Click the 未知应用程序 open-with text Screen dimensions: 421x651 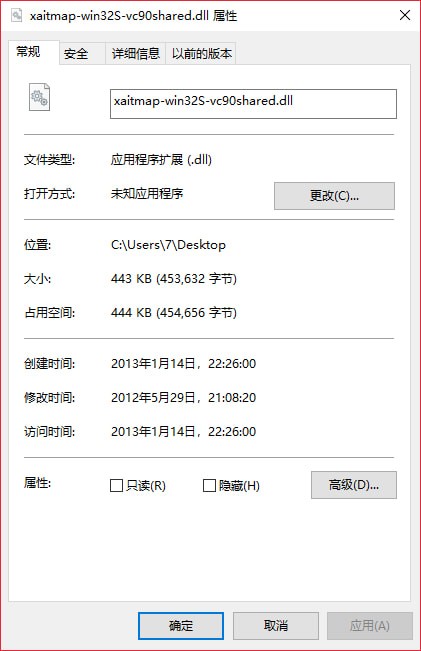pos(147,193)
